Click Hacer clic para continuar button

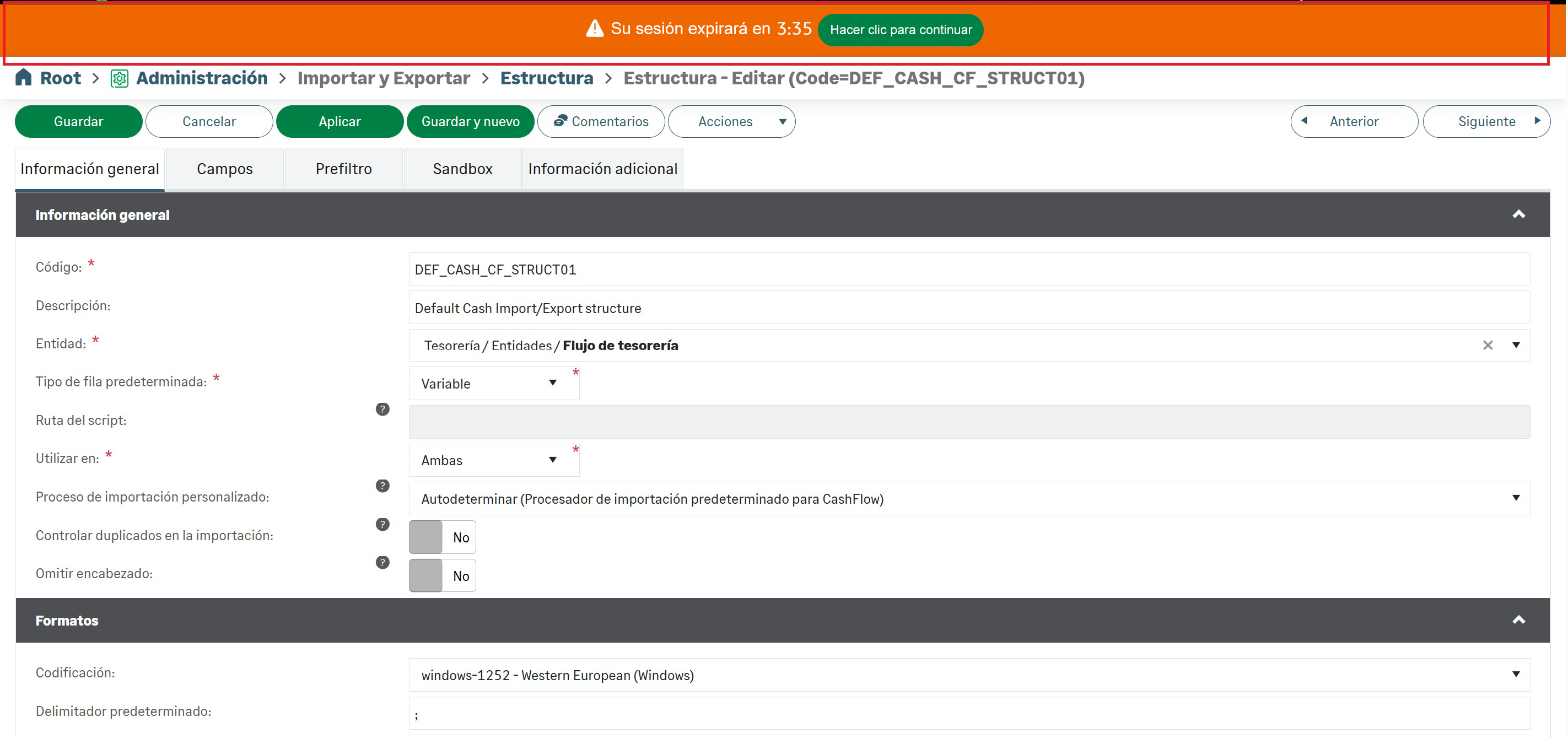(900, 30)
